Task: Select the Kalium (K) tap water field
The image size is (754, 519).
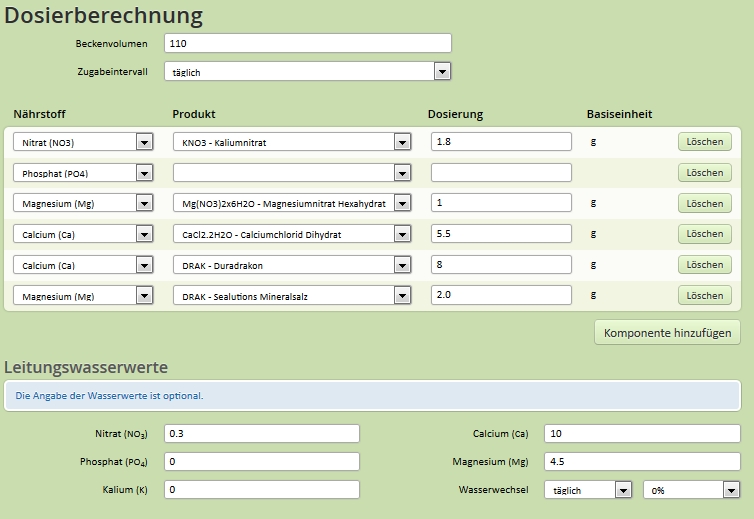Action: (x=262, y=489)
